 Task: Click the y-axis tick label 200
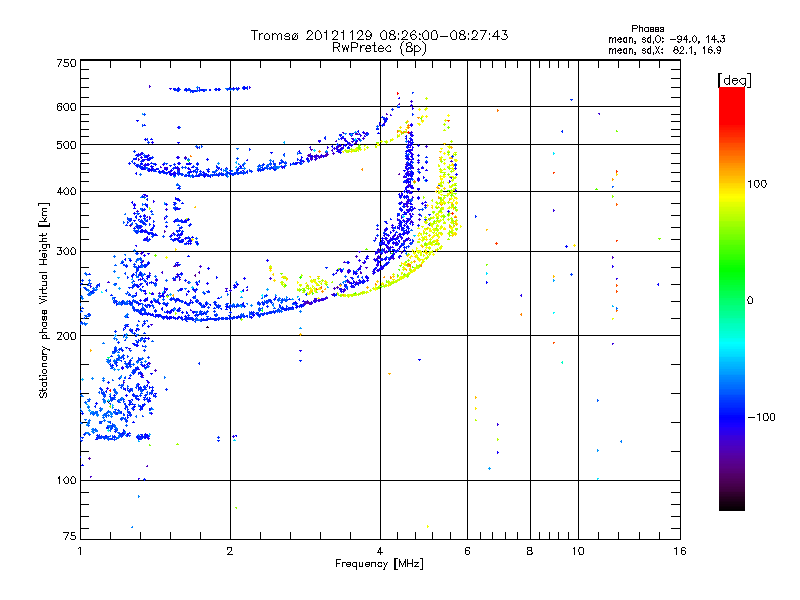[x=67, y=336]
